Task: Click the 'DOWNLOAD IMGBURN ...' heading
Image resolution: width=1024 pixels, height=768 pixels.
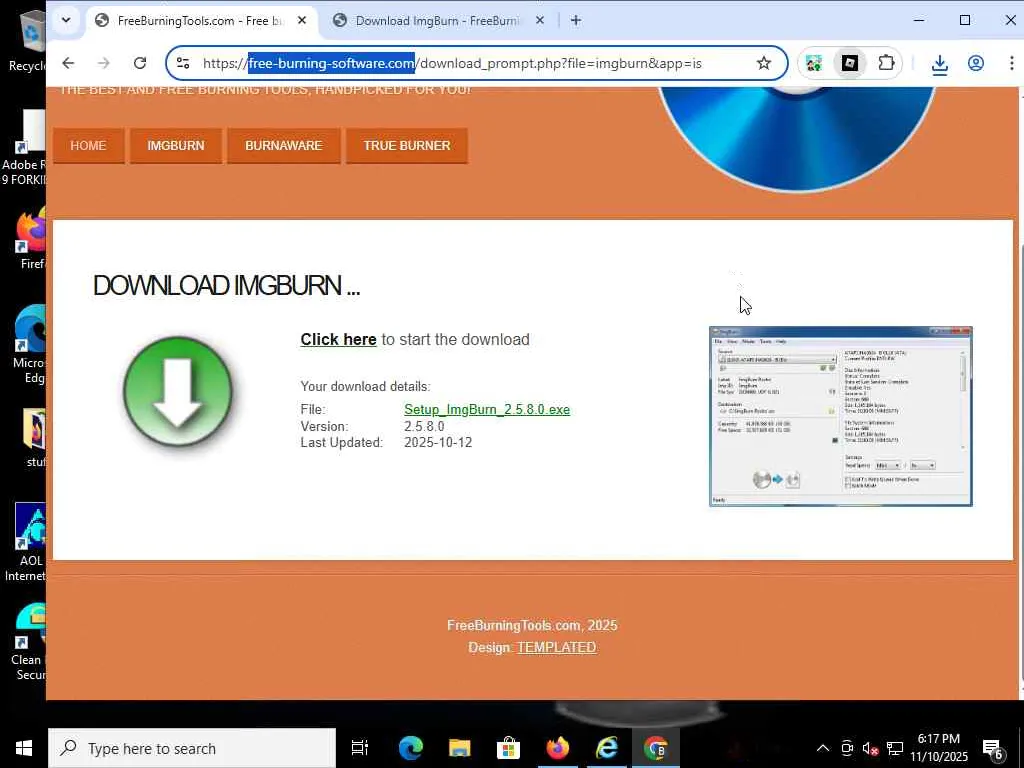Action: point(226,285)
